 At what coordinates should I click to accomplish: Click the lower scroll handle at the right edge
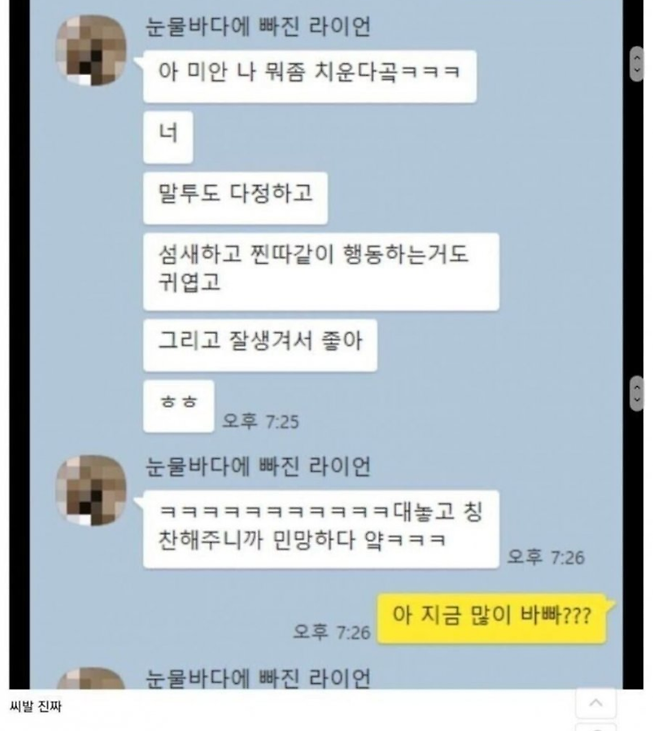pyautogui.click(x=637, y=394)
